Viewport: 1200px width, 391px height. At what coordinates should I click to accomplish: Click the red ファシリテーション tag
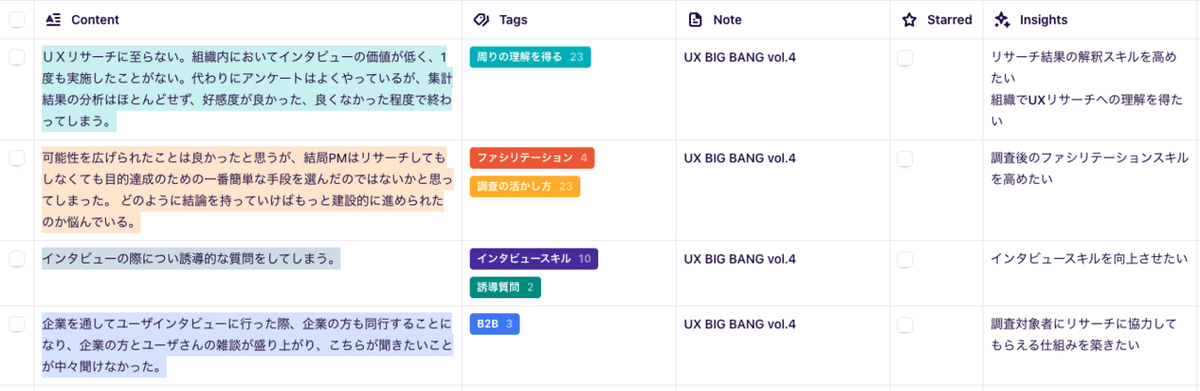pyautogui.click(x=532, y=158)
